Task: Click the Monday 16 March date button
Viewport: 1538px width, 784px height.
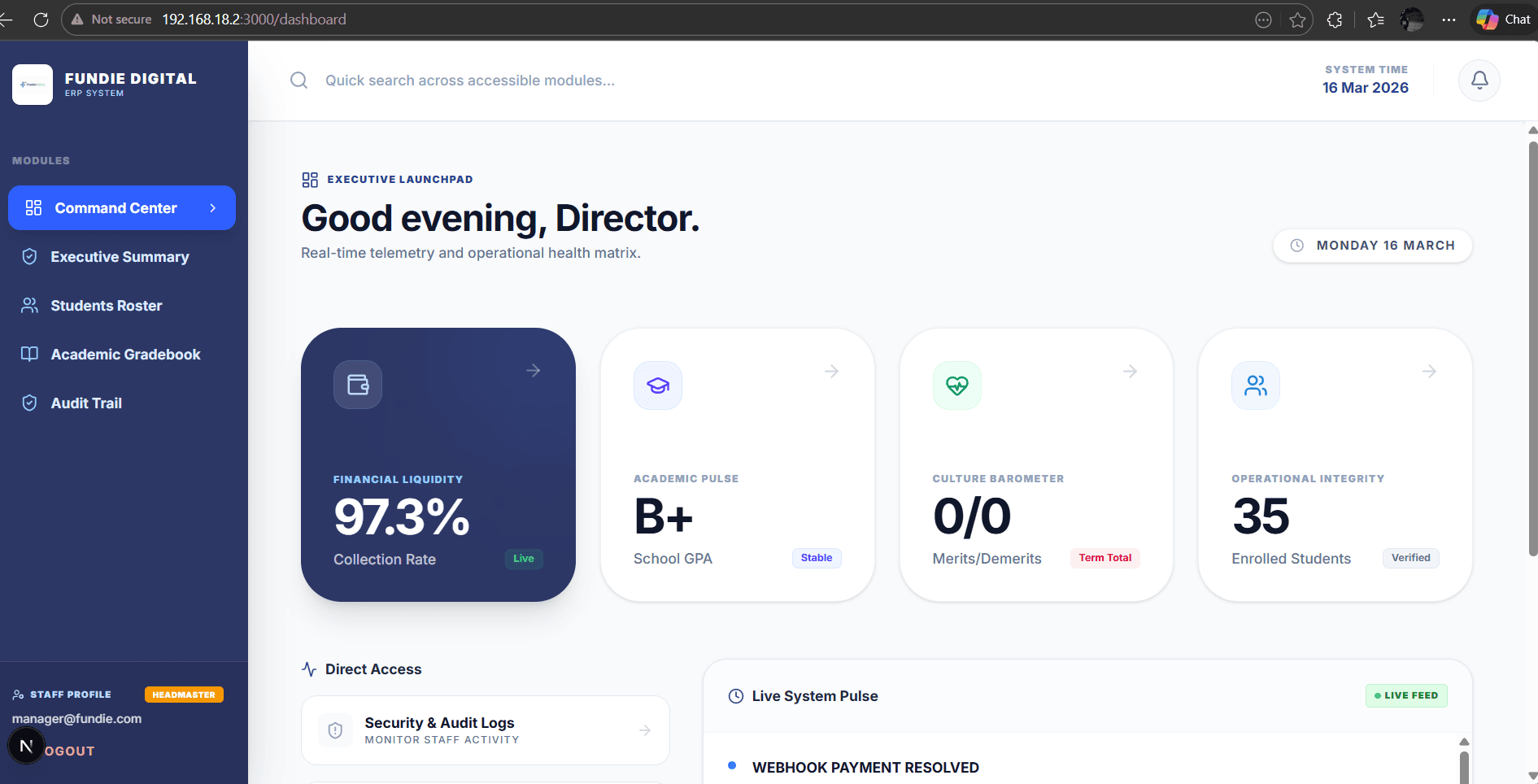Action: coord(1372,246)
